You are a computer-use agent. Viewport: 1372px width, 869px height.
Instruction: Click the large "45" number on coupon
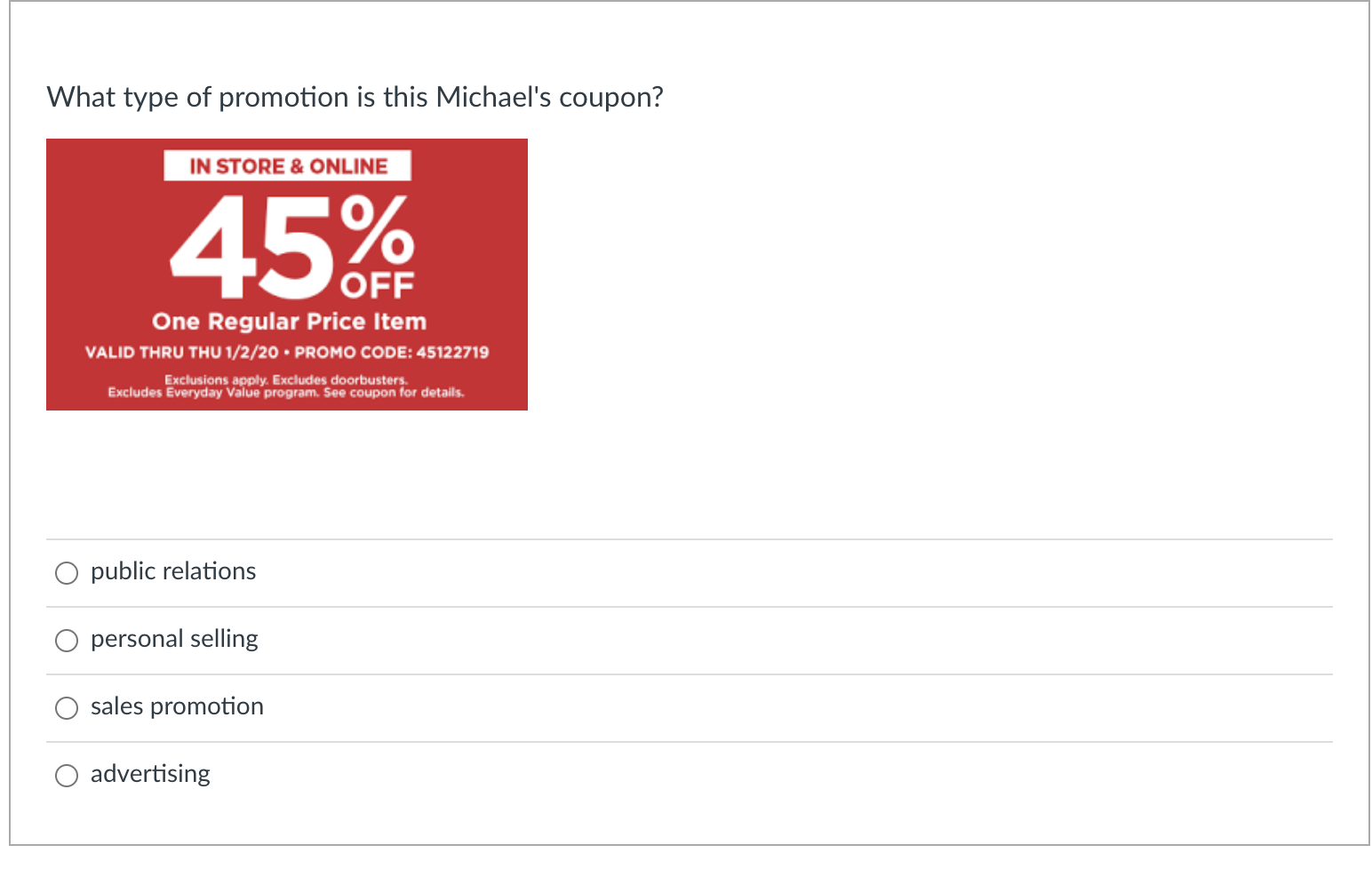tap(253, 247)
